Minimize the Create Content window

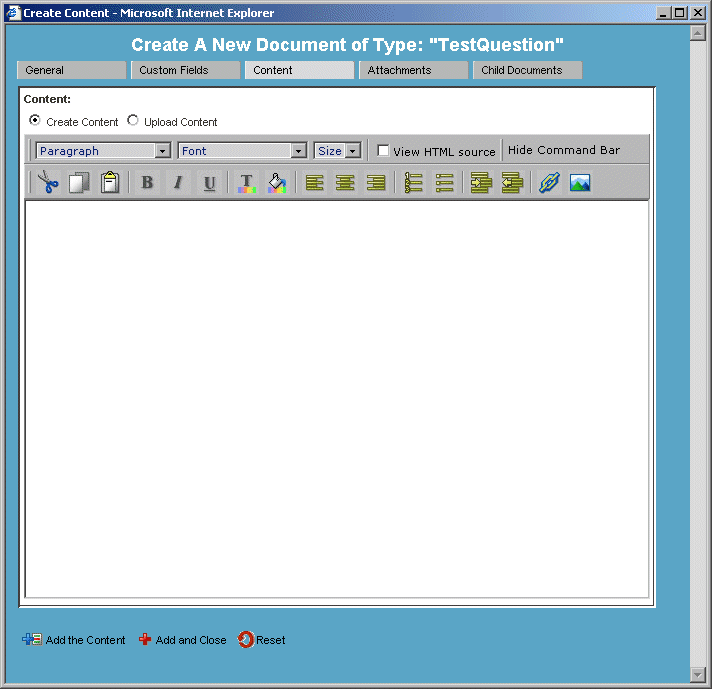(x=663, y=13)
